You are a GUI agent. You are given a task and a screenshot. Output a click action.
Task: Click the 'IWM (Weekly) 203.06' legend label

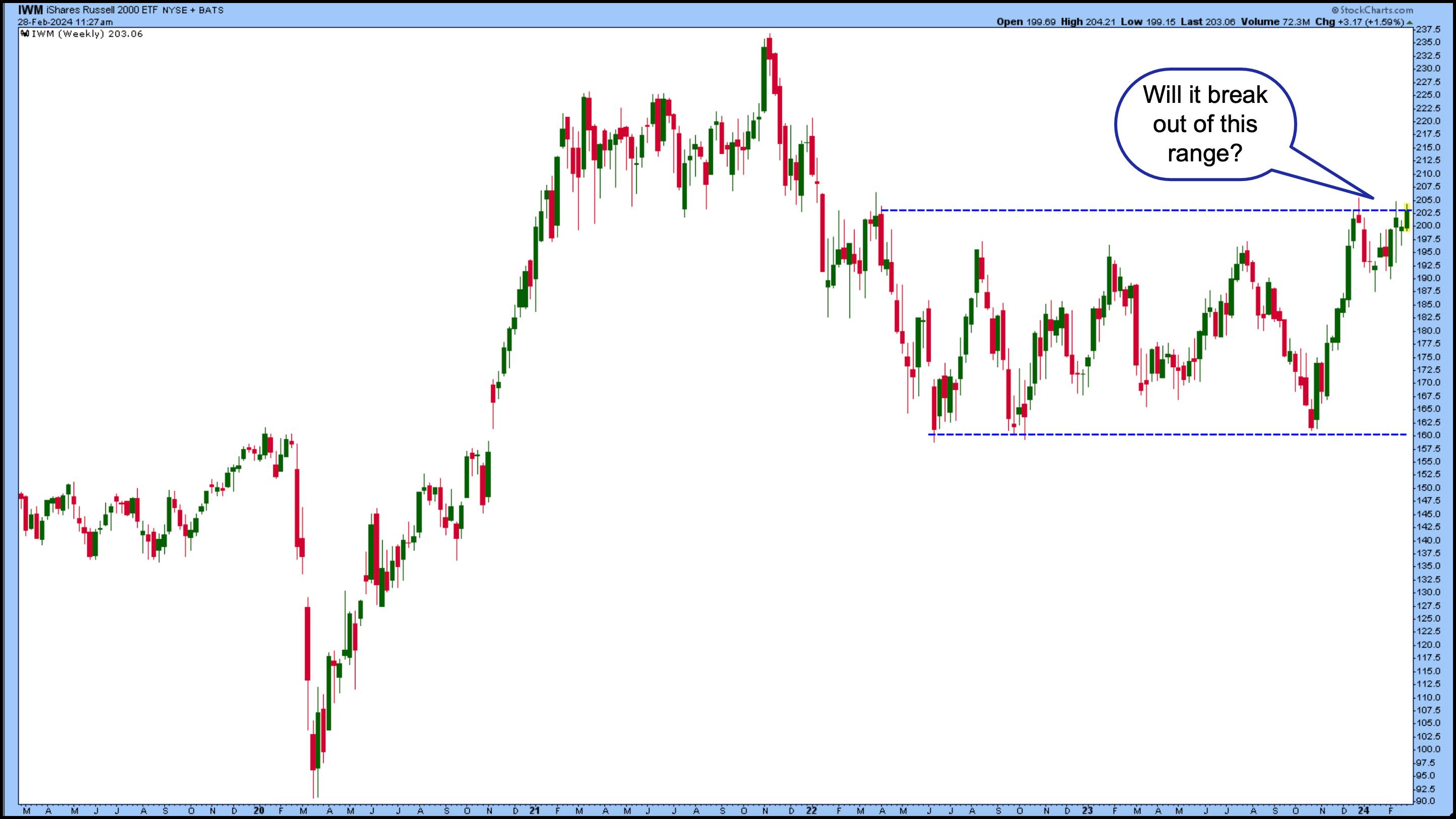[87, 34]
